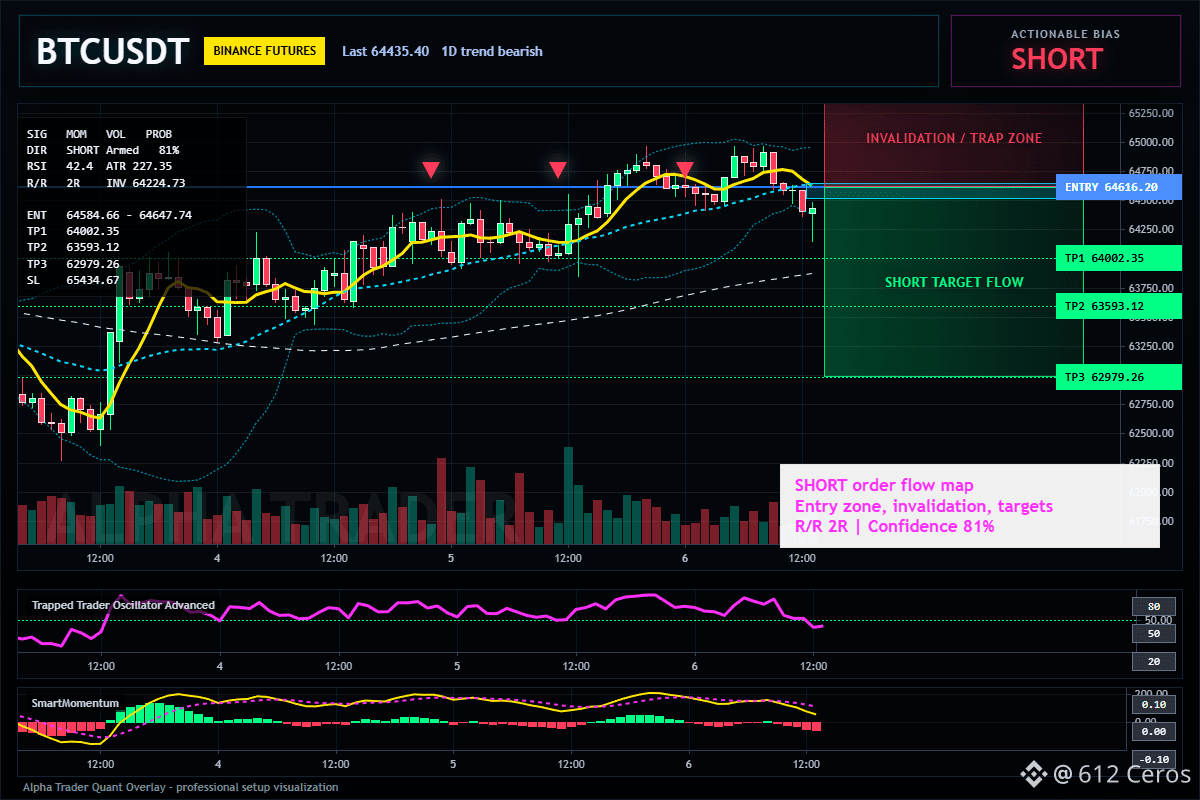
Task: Click the BINANCE FUTURES yellow badge
Action: [264, 51]
